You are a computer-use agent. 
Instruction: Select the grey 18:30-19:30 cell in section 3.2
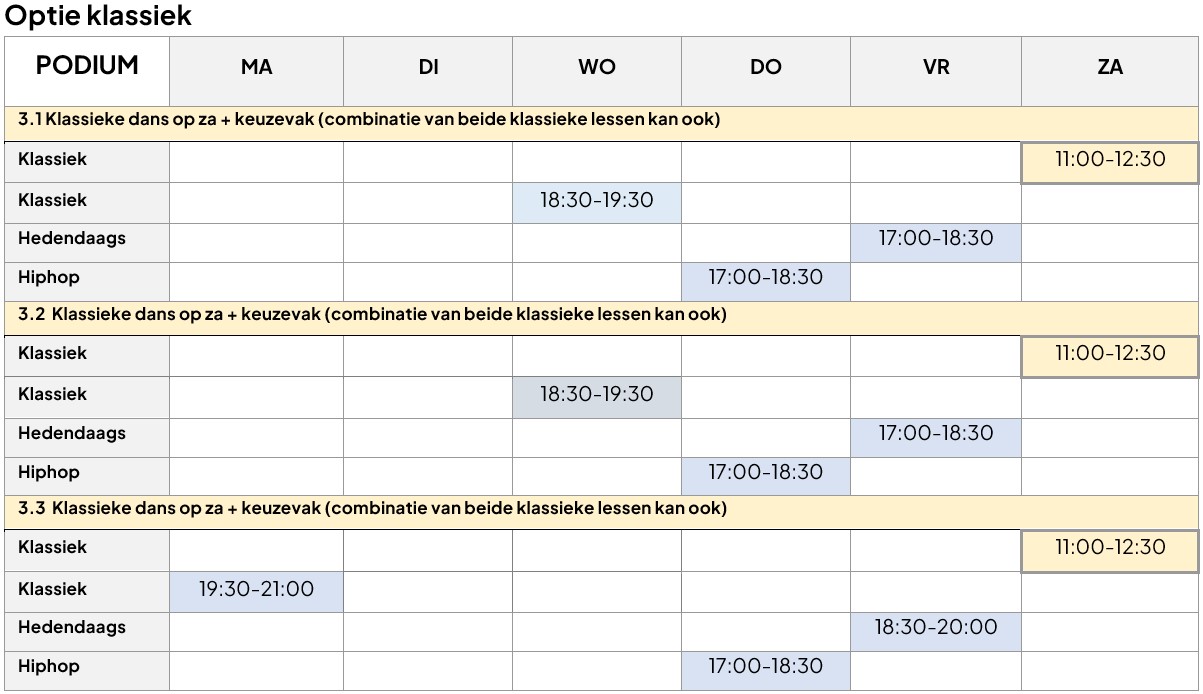(x=597, y=397)
